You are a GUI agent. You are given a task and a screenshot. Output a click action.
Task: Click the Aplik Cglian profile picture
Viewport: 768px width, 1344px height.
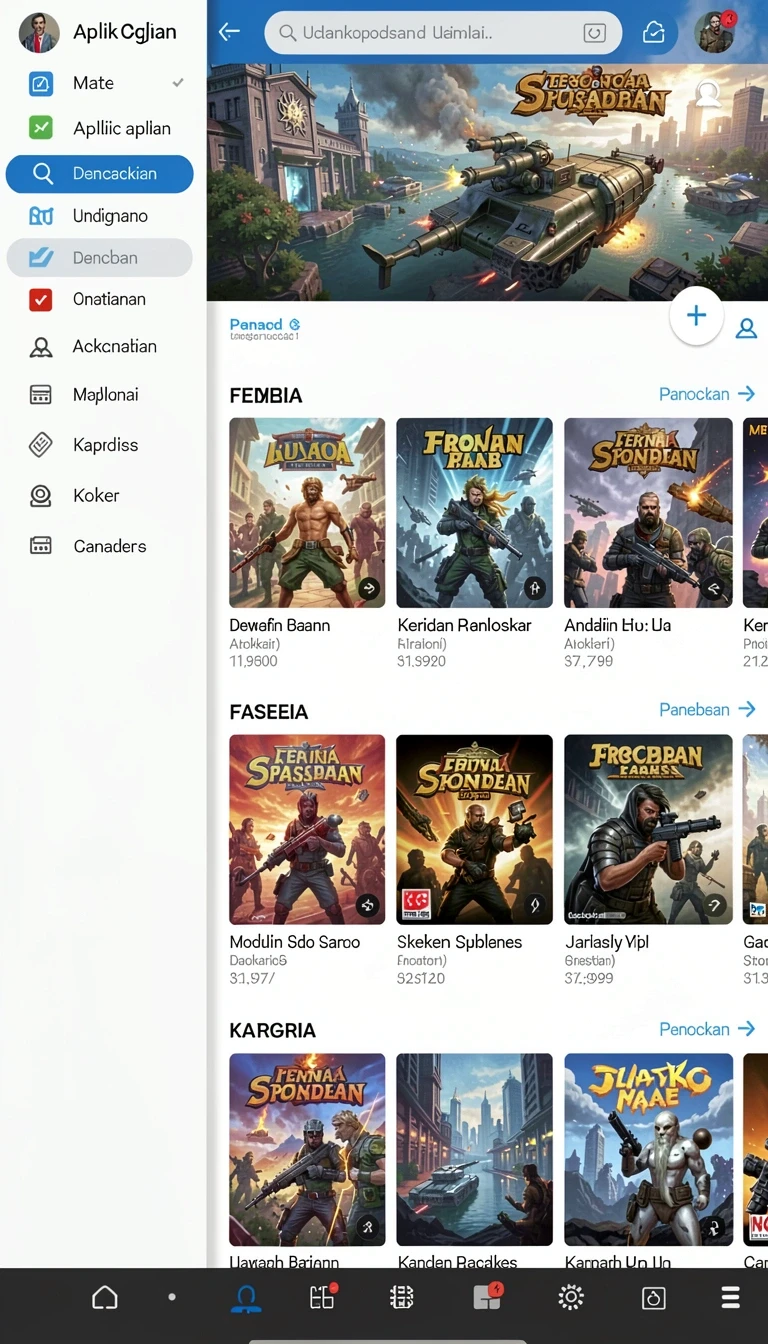(x=38, y=33)
